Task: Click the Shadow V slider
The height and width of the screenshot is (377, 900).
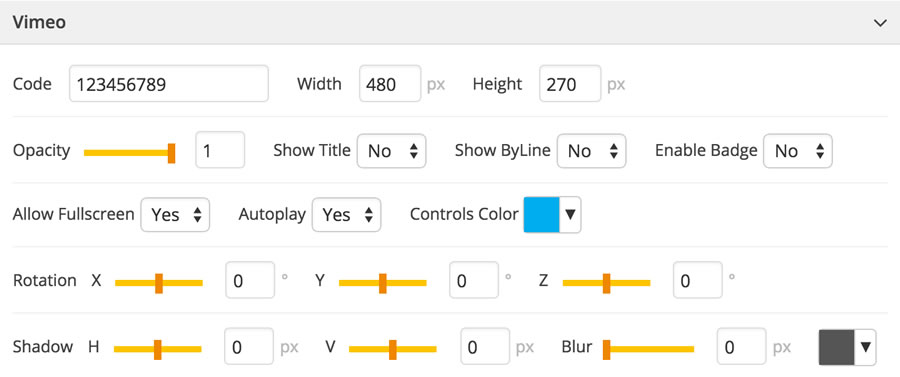Action: click(x=393, y=349)
